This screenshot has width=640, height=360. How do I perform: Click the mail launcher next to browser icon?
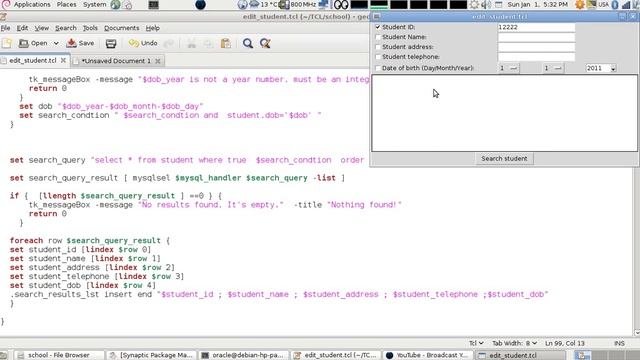click(x=128, y=5)
